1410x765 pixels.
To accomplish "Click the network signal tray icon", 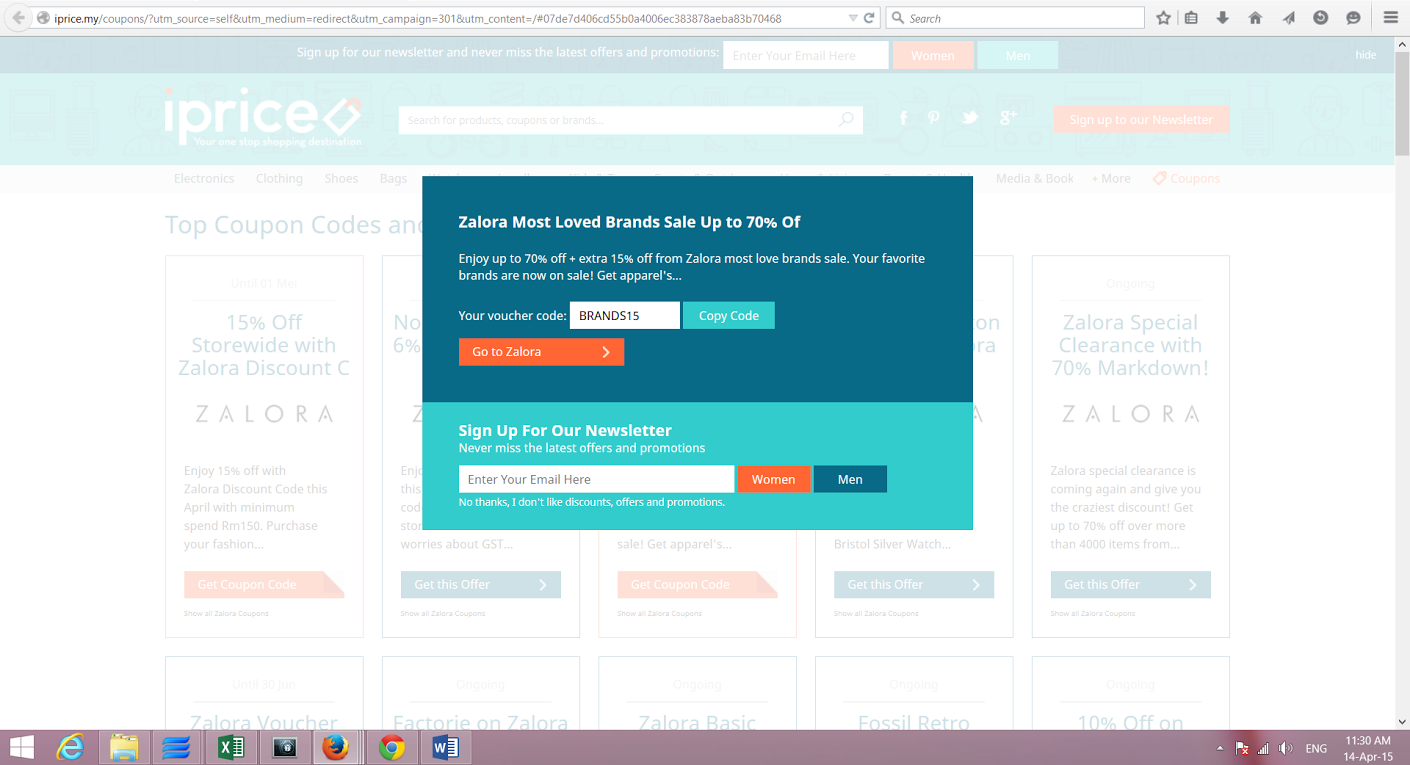I will (x=1263, y=748).
